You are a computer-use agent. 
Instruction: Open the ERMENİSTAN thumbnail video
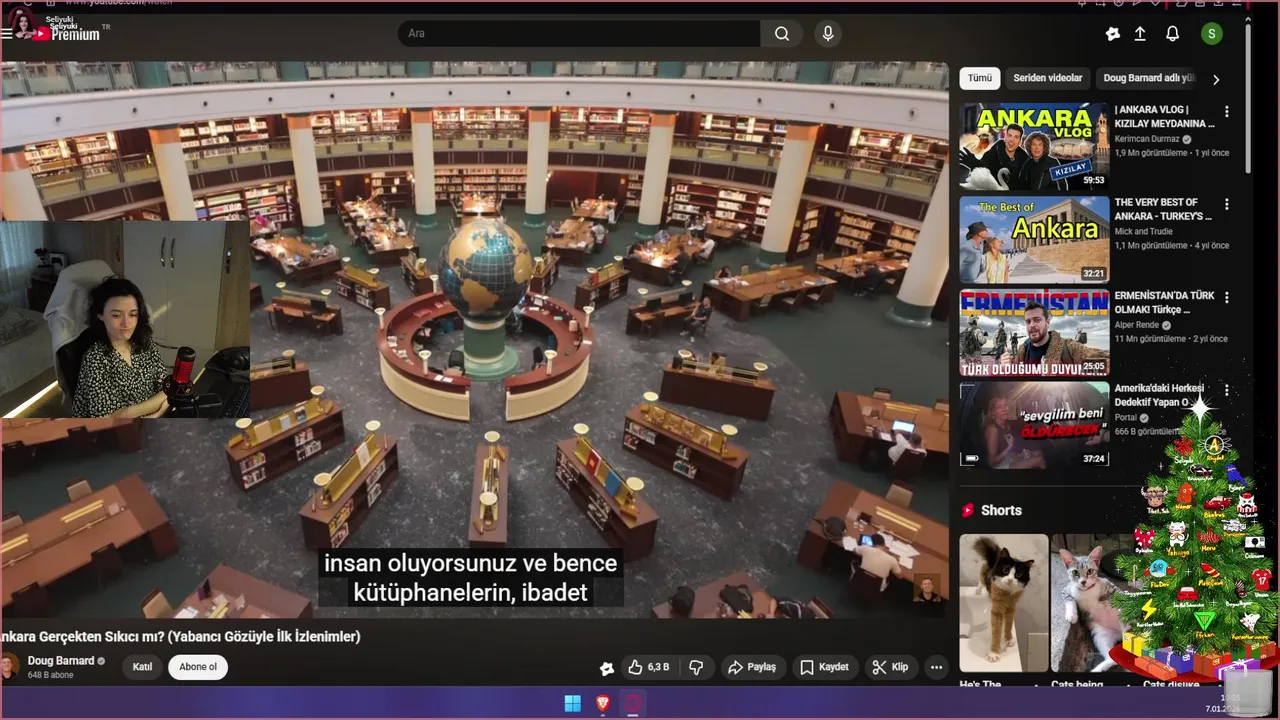(1034, 333)
